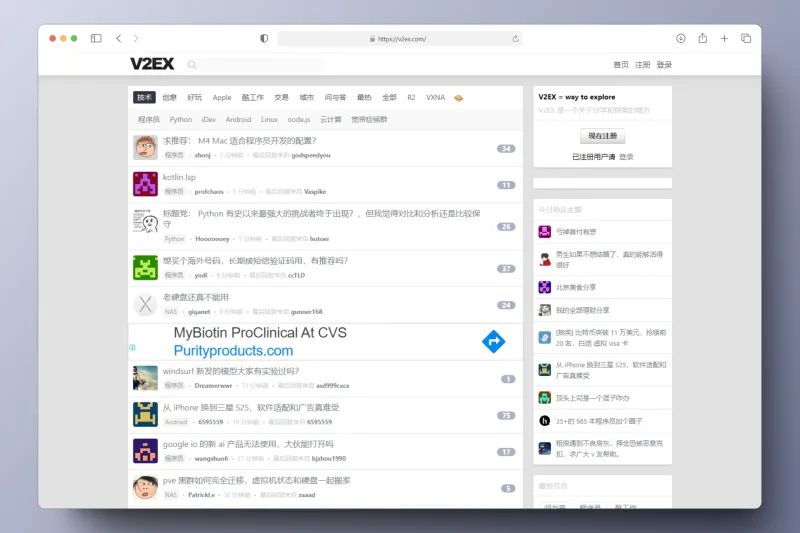The height and width of the screenshot is (533, 800).
Task: Select the Apple tab
Action: 222,97
